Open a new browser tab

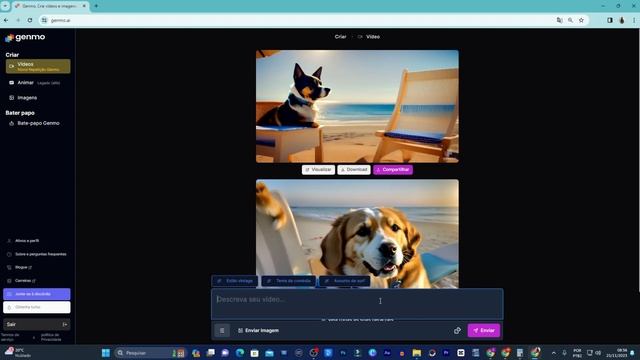tap(96, 6)
